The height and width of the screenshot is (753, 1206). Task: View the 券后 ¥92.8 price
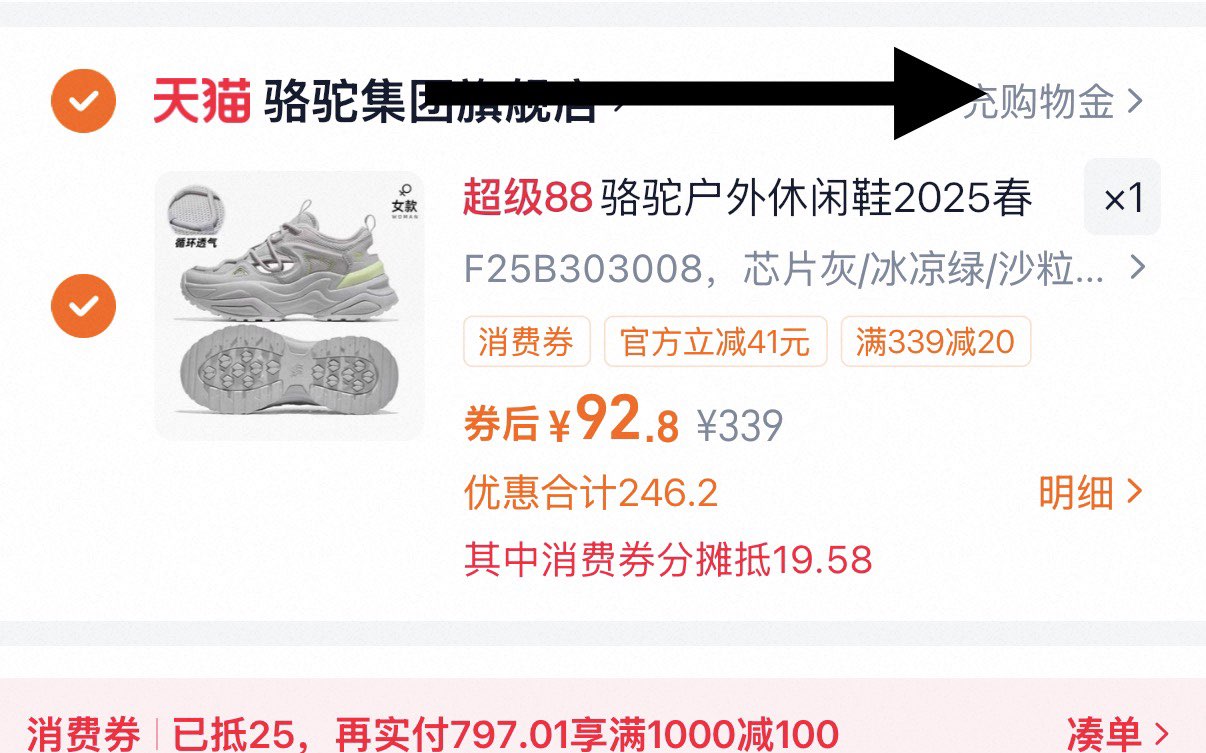[x=572, y=424]
